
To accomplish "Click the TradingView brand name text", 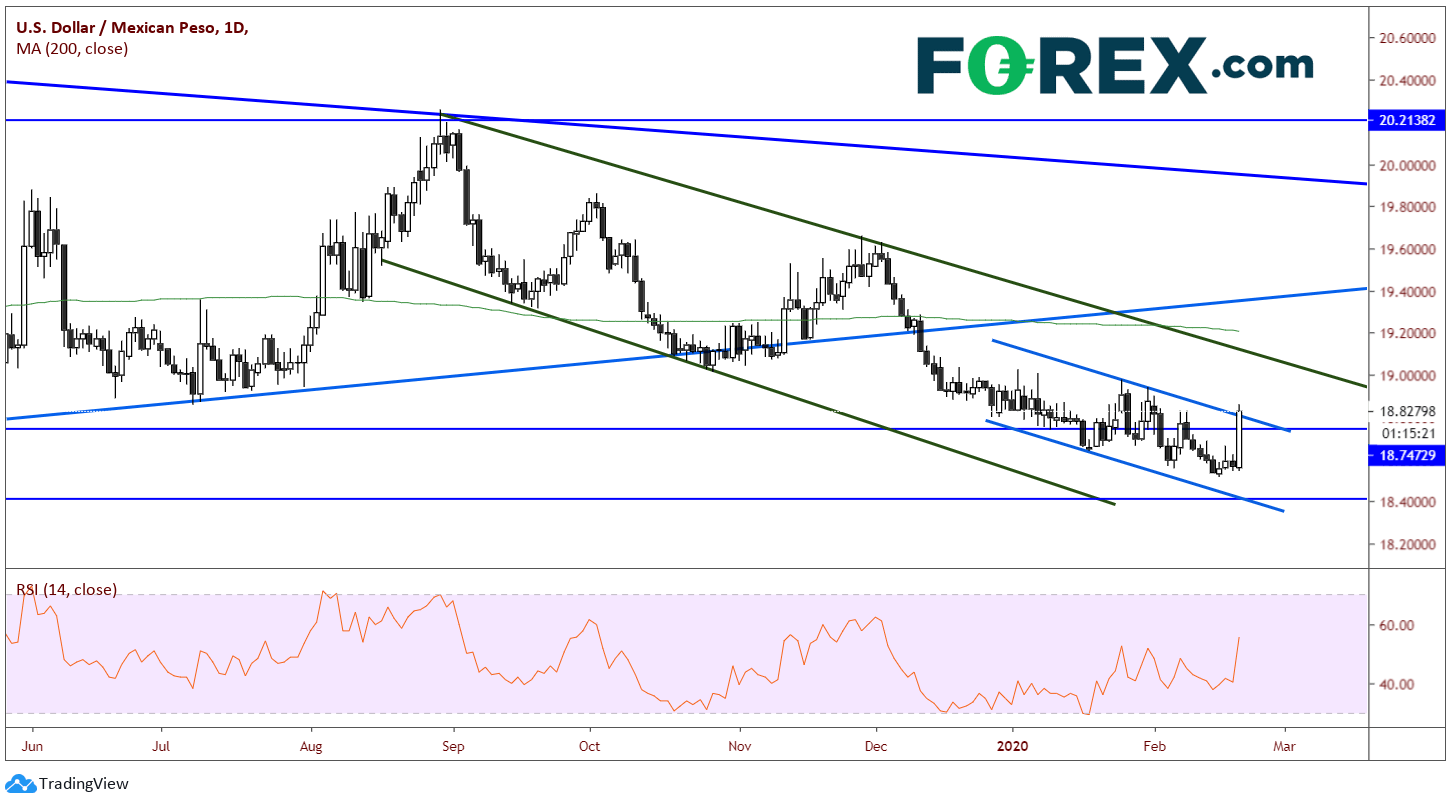I will click(x=84, y=784).
